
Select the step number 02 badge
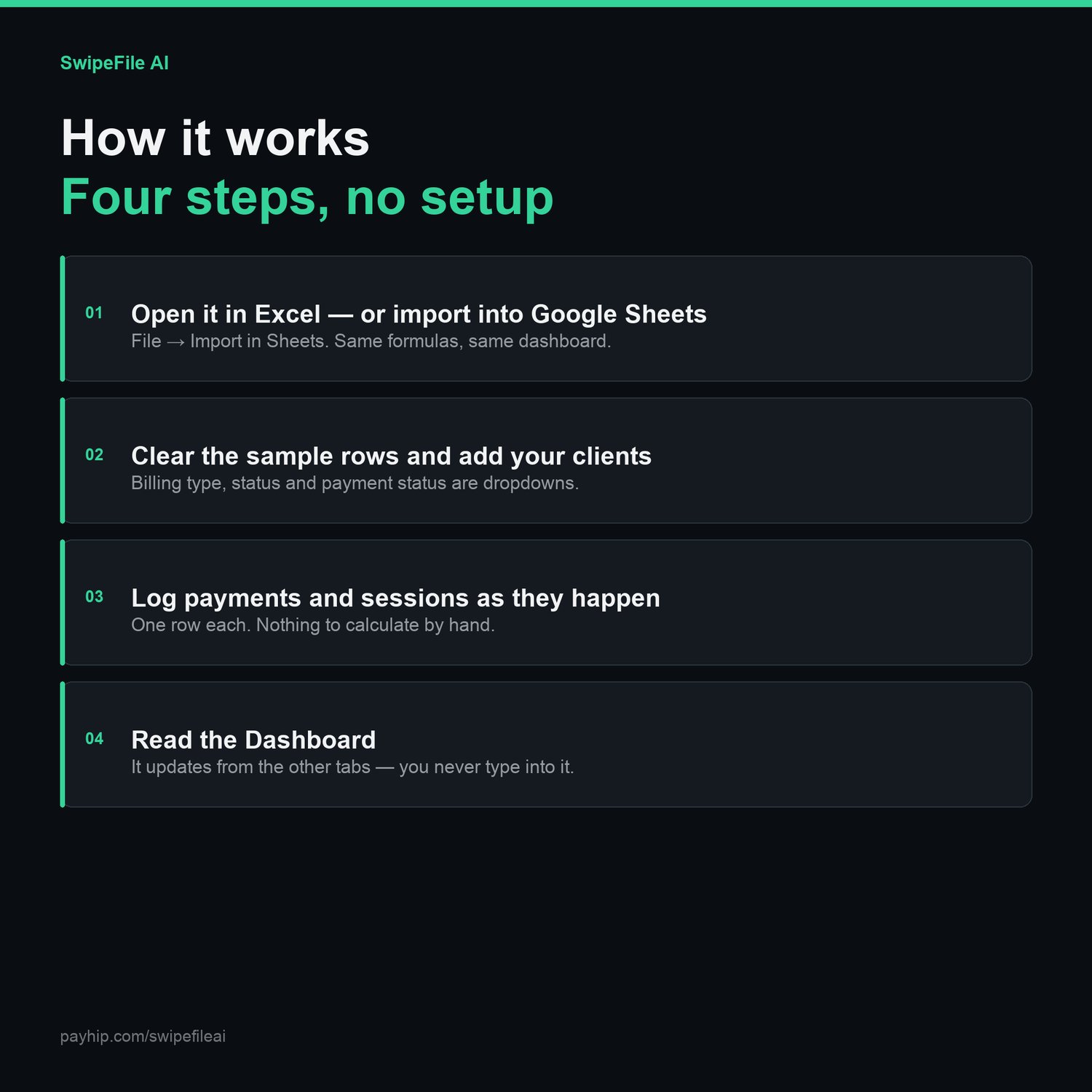pos(94,455)
